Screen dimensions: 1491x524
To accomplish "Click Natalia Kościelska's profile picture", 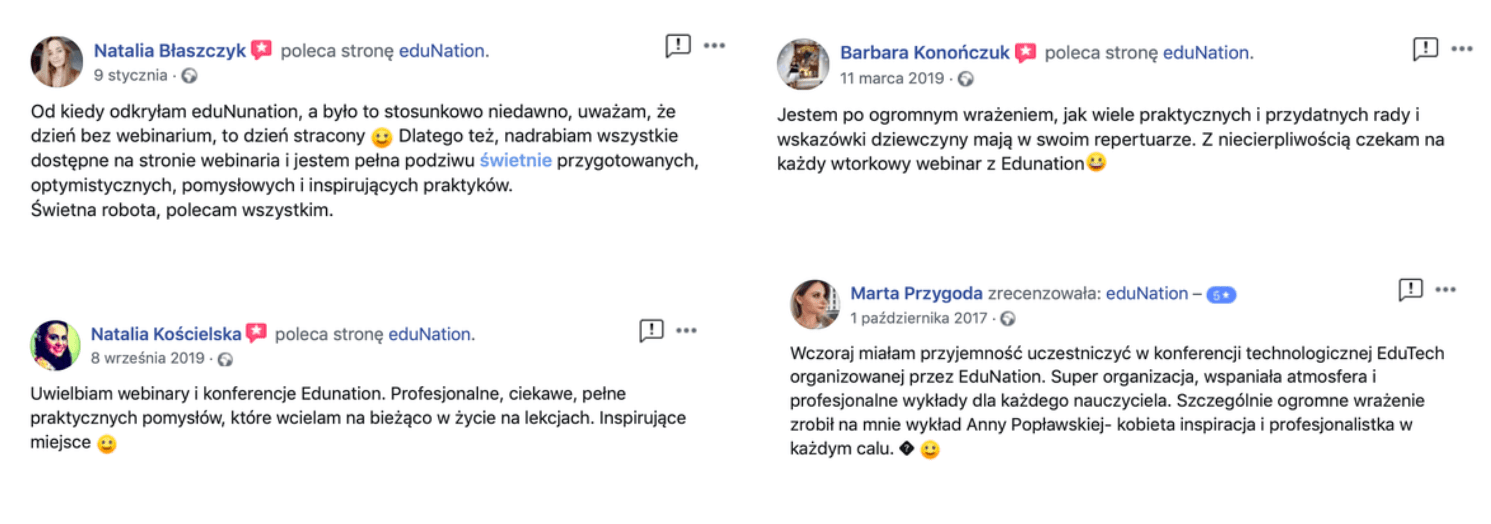I will [55, 346].
